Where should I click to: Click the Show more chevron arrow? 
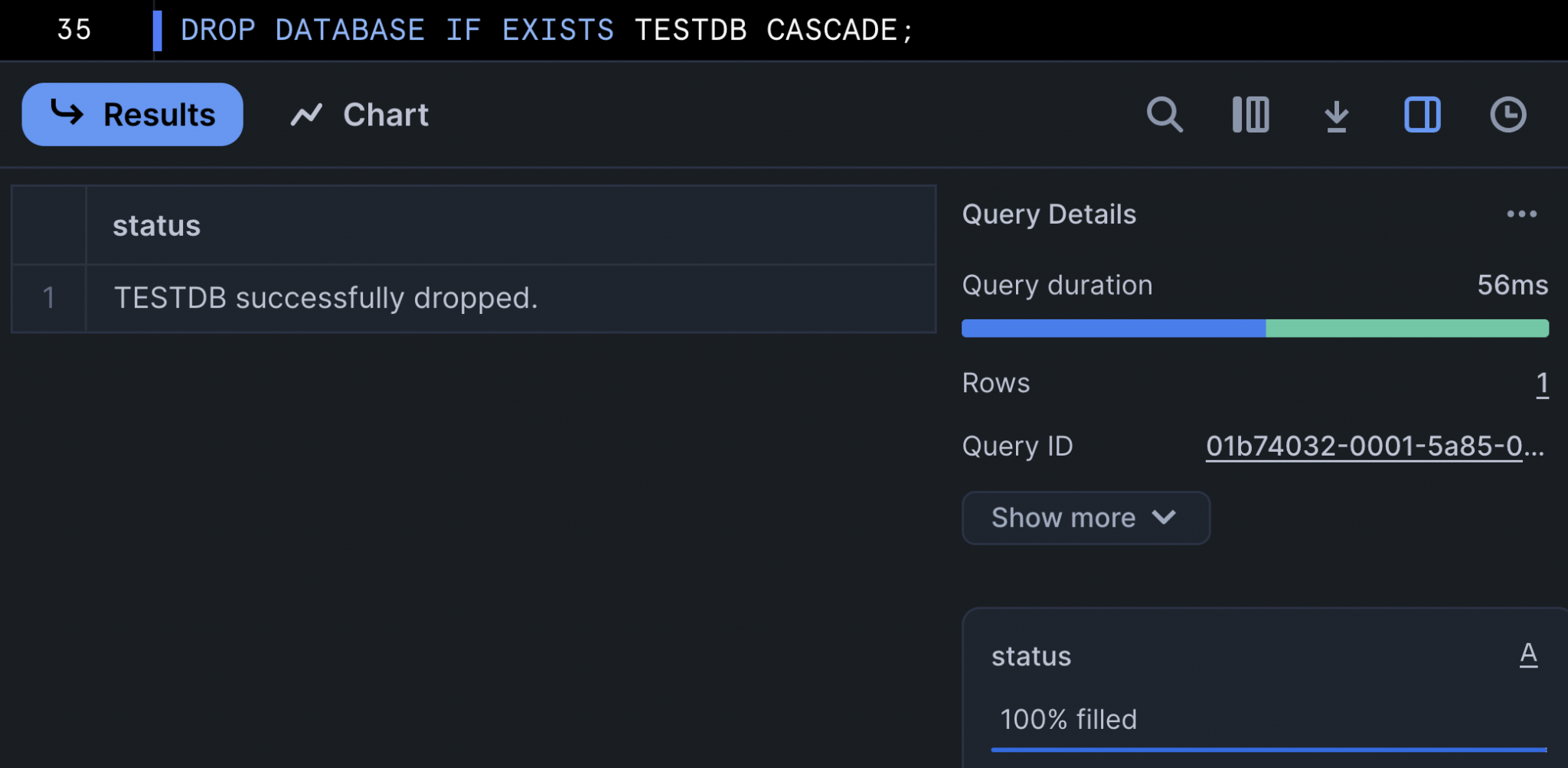1164,518
